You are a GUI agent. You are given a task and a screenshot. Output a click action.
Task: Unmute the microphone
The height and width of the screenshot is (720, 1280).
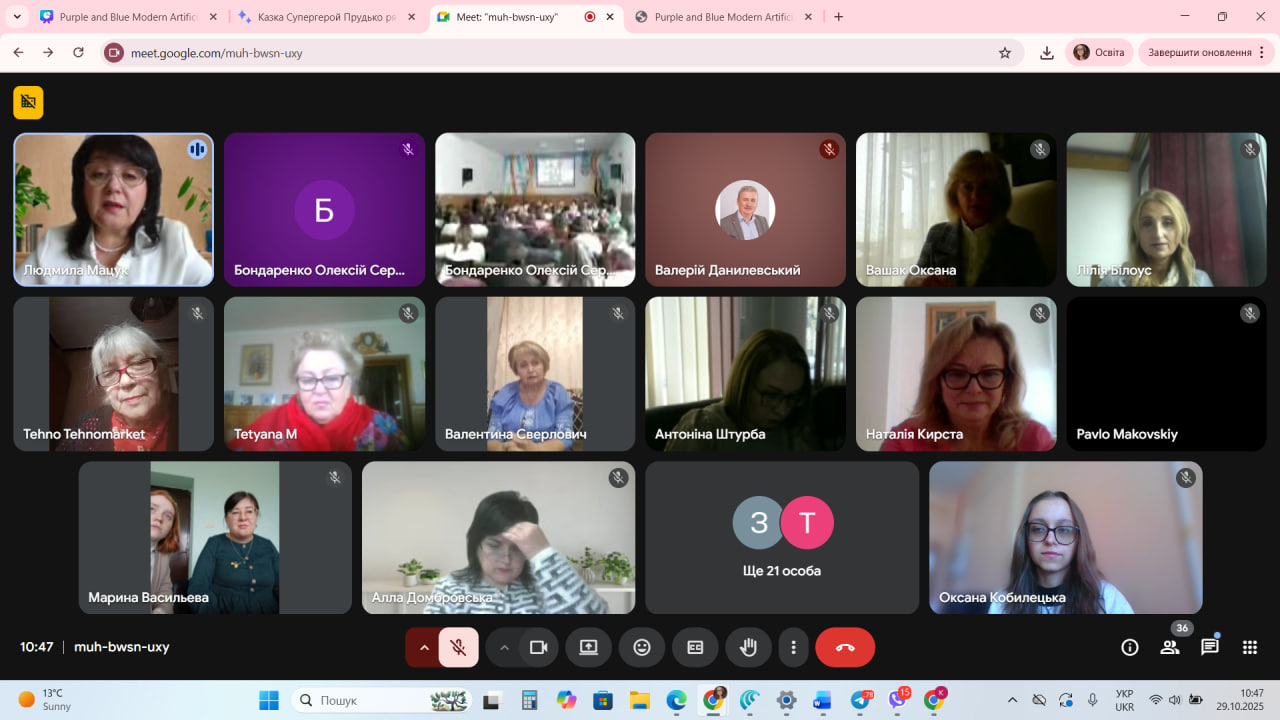(x=459, y=647)
